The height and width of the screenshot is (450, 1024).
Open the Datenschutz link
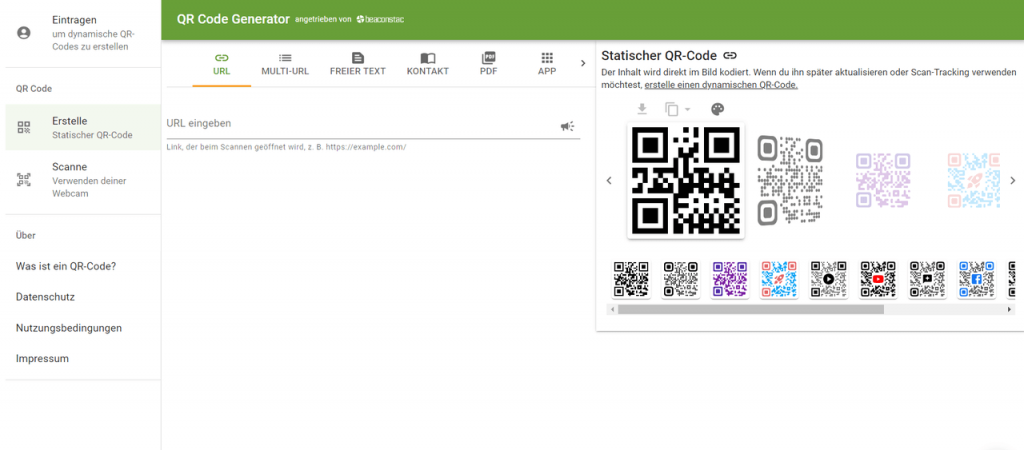click(45, 297)
